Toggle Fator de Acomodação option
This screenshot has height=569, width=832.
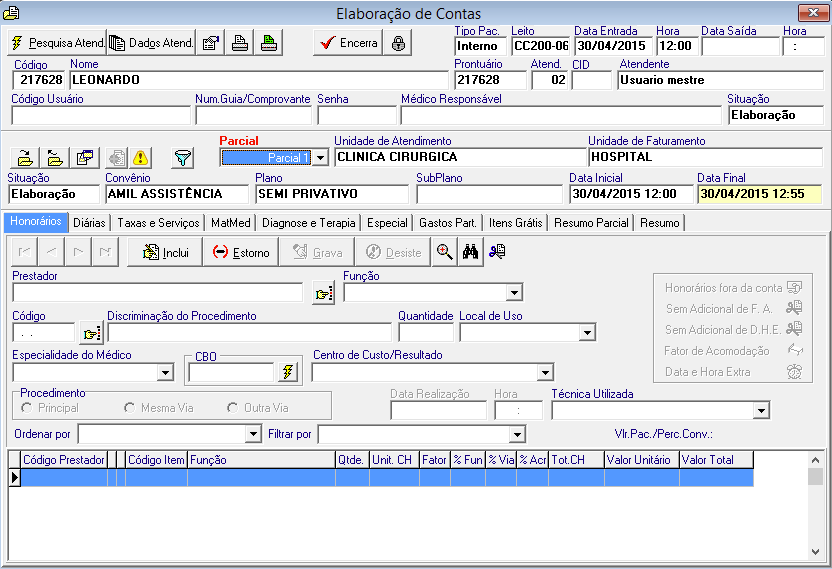click(x=733, y=351)
